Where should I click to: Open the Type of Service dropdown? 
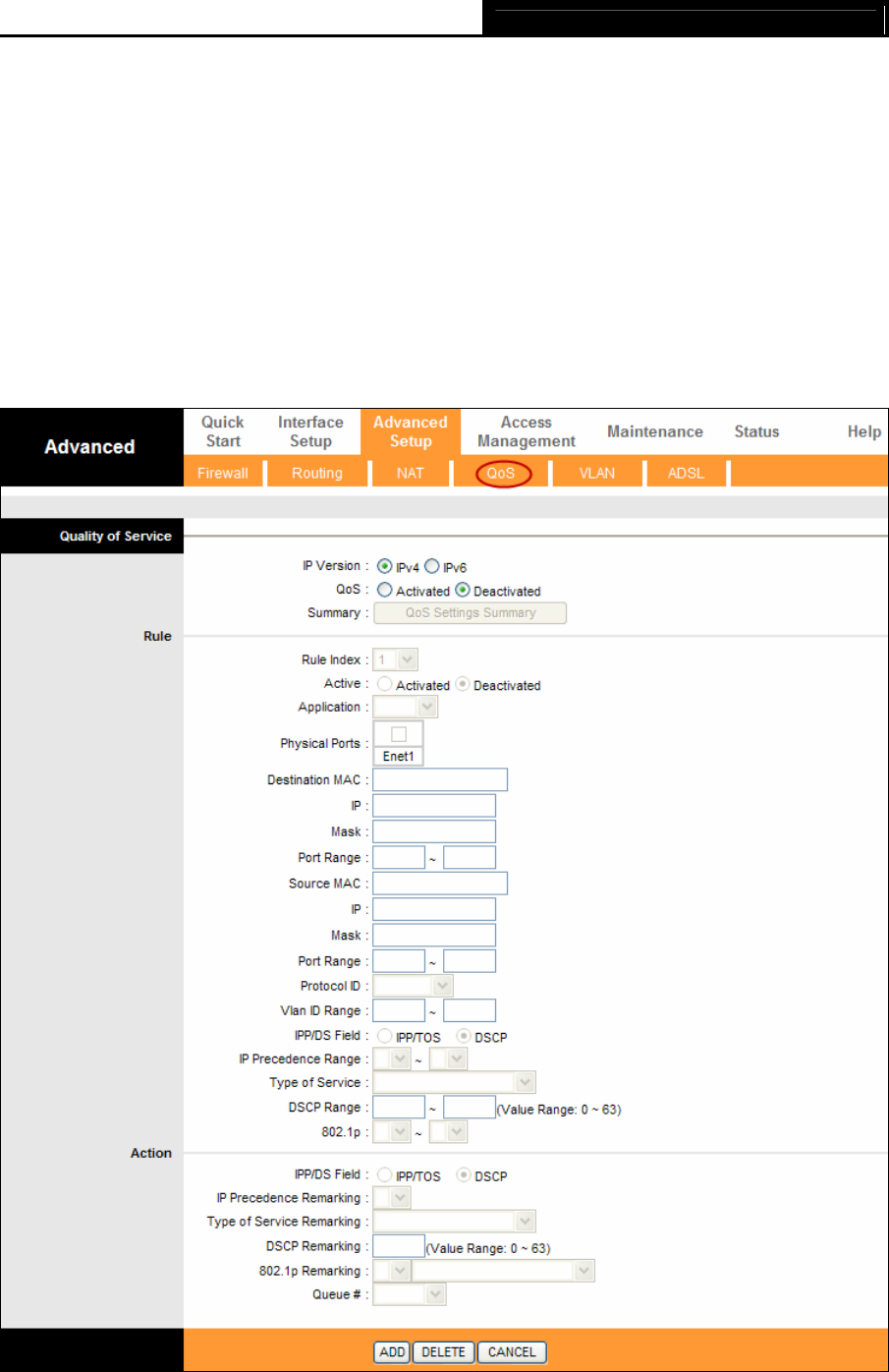click(455, 1083)
